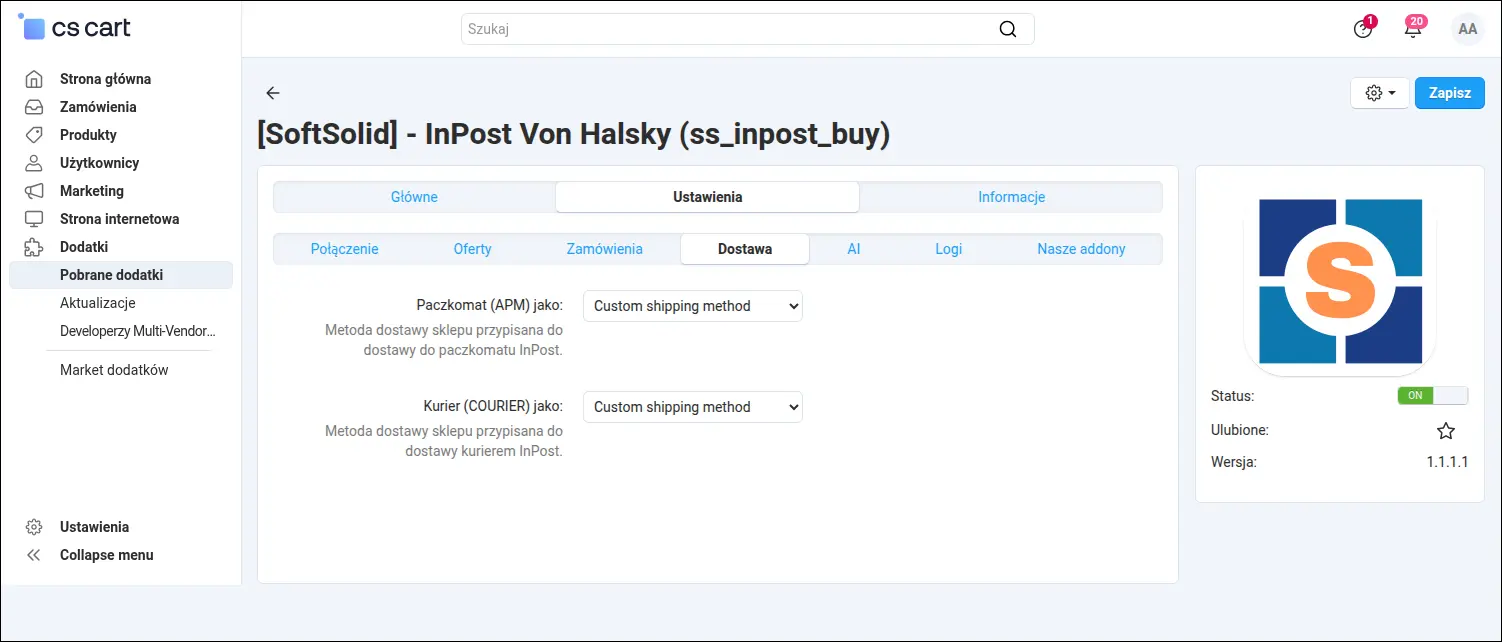Open Produkty in the sidebar
This screenshot has height=642, width=1502.
click(x=88, y=135)
